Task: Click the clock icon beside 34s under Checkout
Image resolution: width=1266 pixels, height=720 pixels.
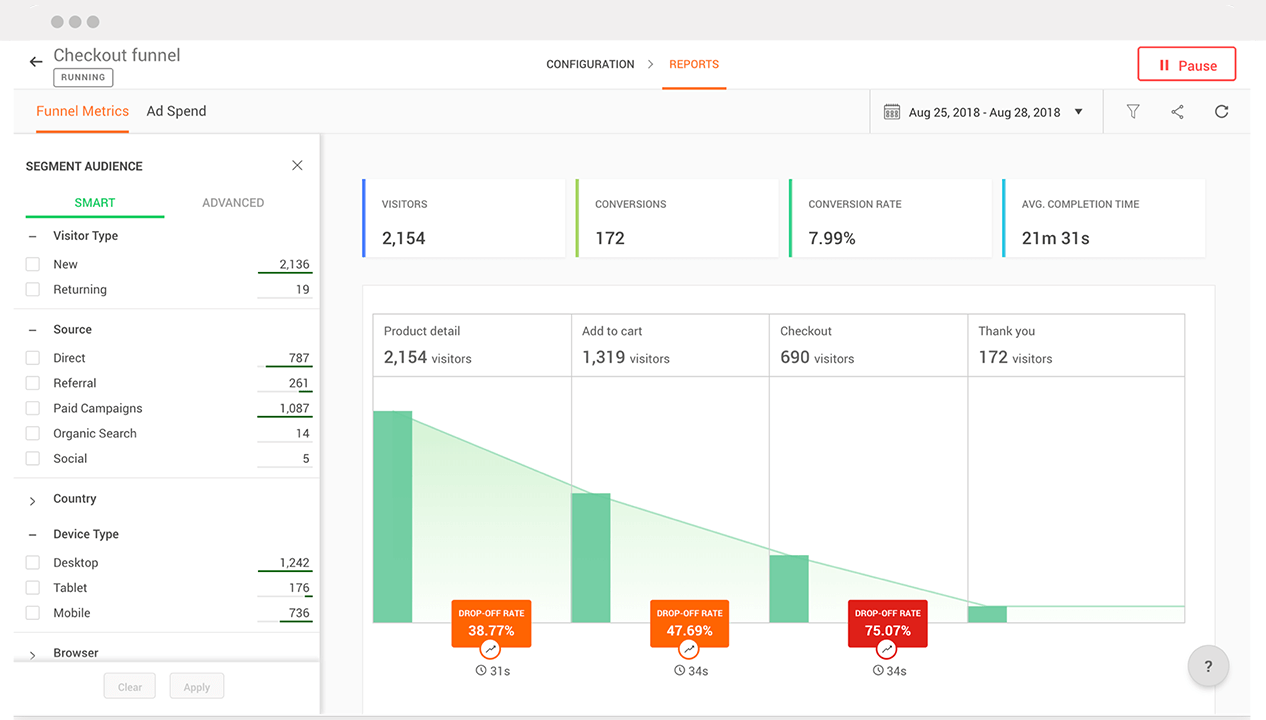Action: pyautogui.click(x=878, y=671)
